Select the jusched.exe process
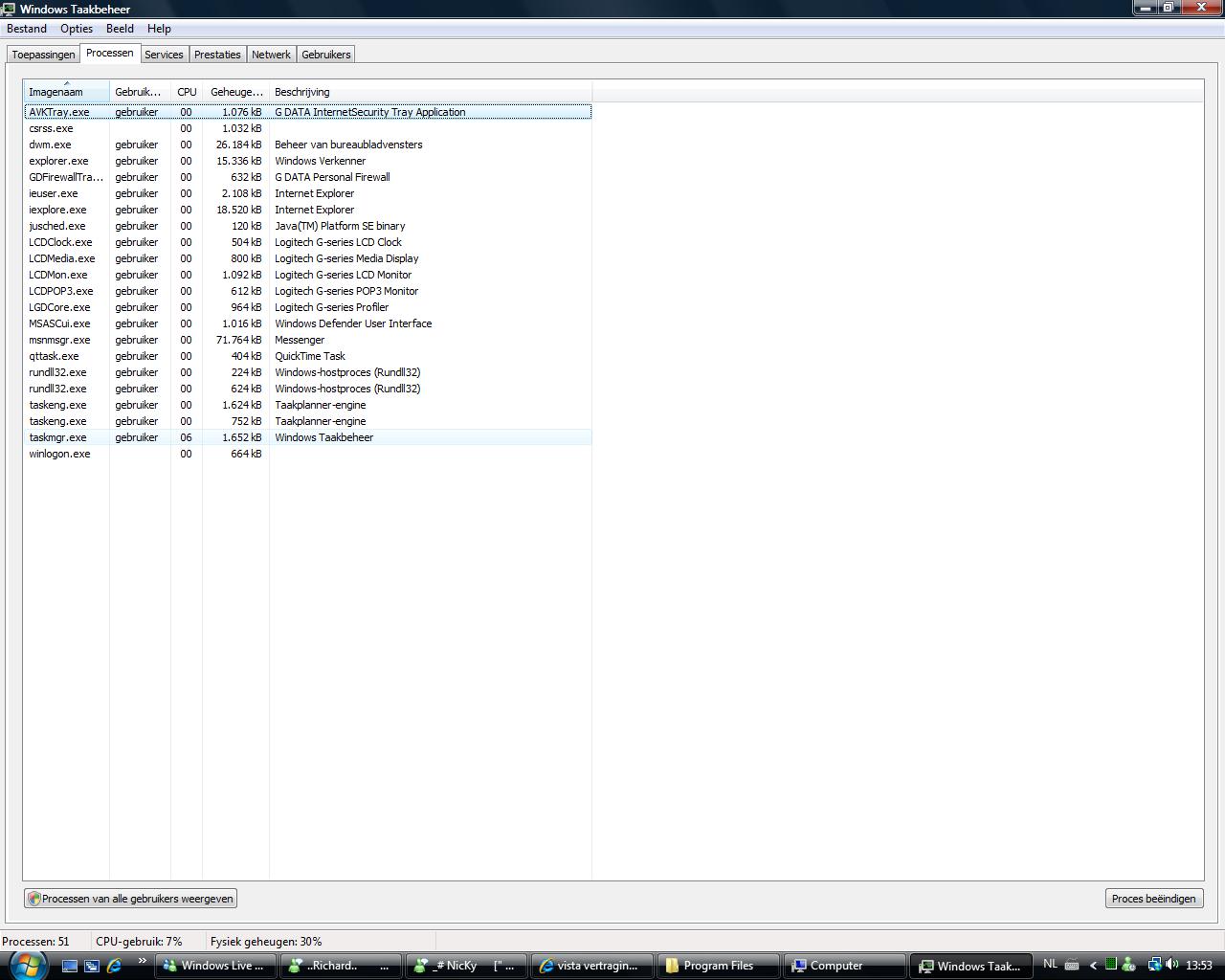 coord(307,226)
